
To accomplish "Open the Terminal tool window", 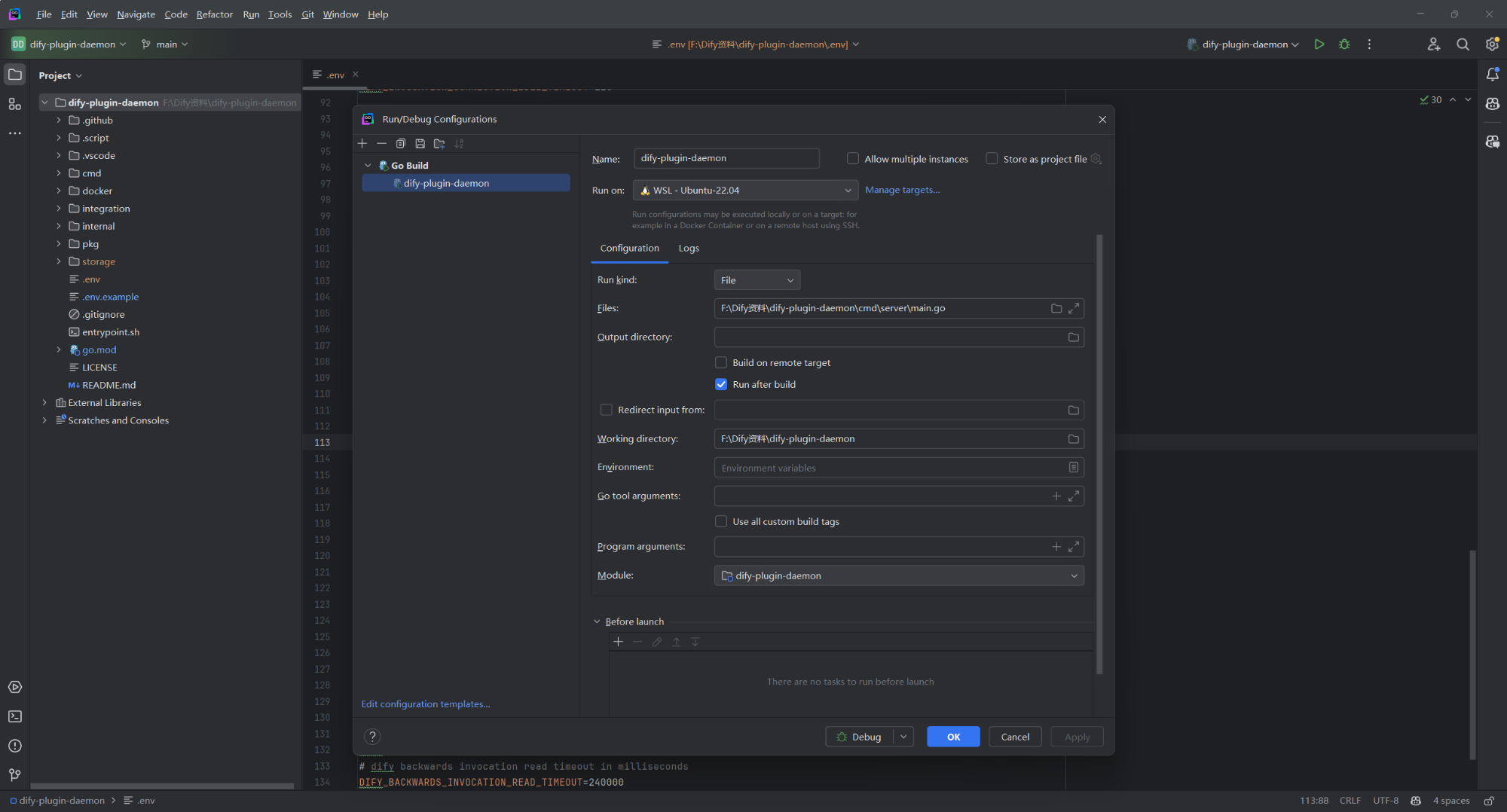I will 15,716.
